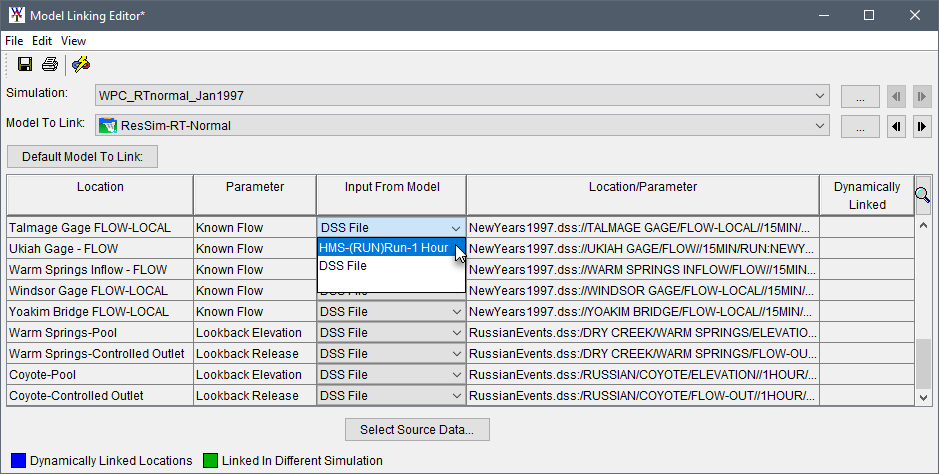Go to next model using right arrow
This screenshot has height=474, width=939.
click(922, 126)
